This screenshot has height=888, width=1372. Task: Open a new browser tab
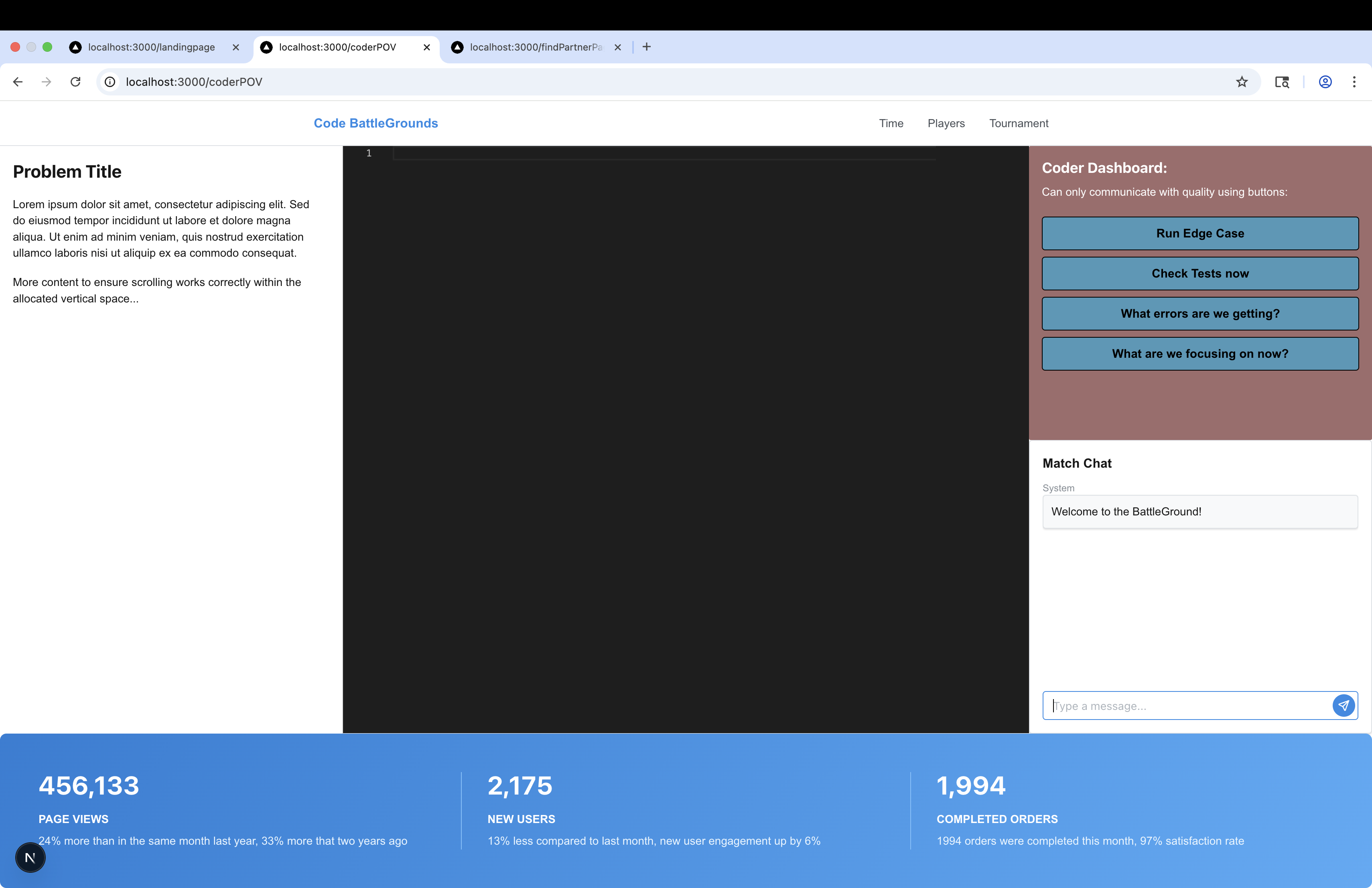(x=647, y=47)
